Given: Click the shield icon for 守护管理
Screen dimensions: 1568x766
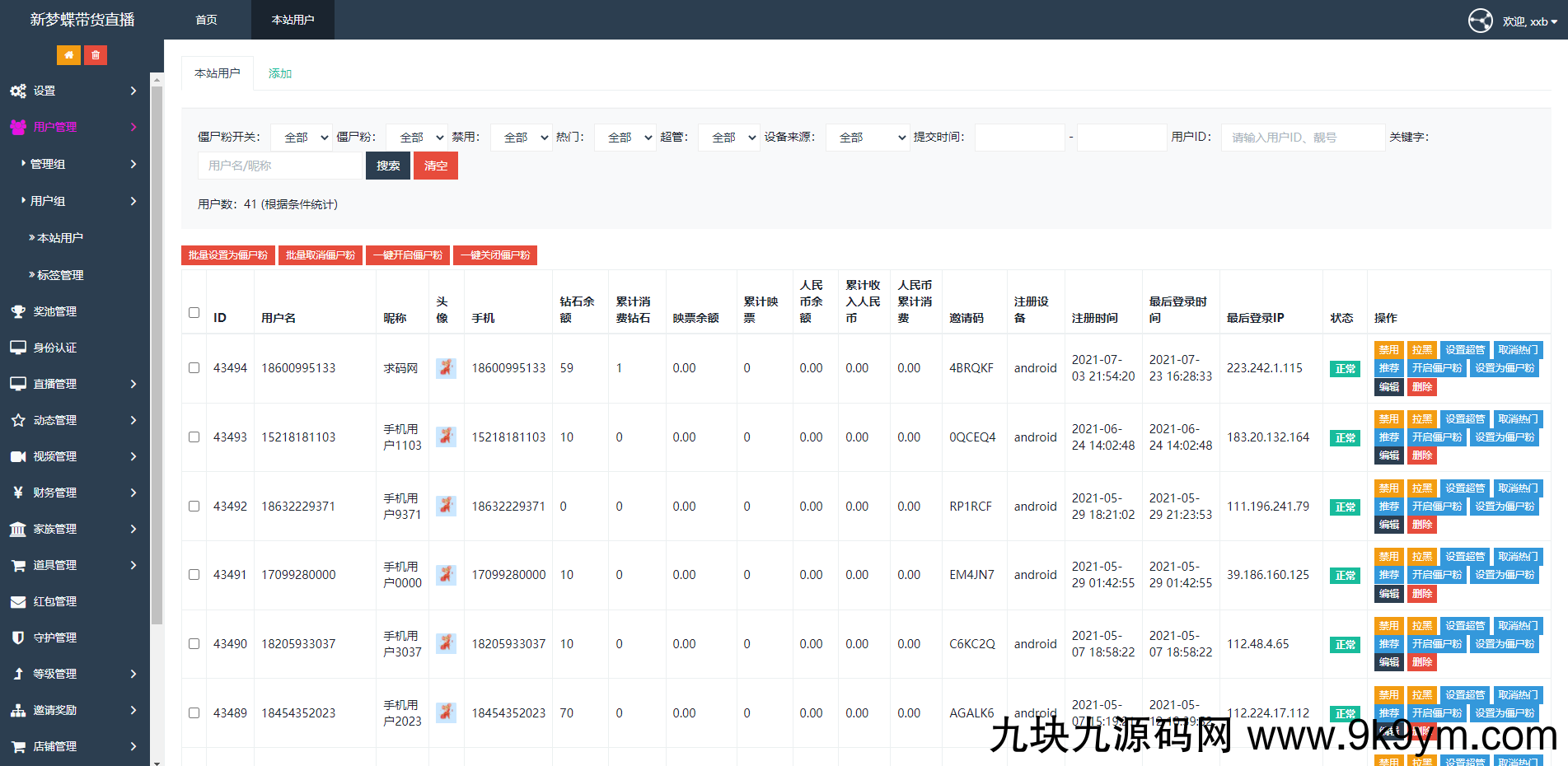Looking at the screenshot, I should [18, 638].
